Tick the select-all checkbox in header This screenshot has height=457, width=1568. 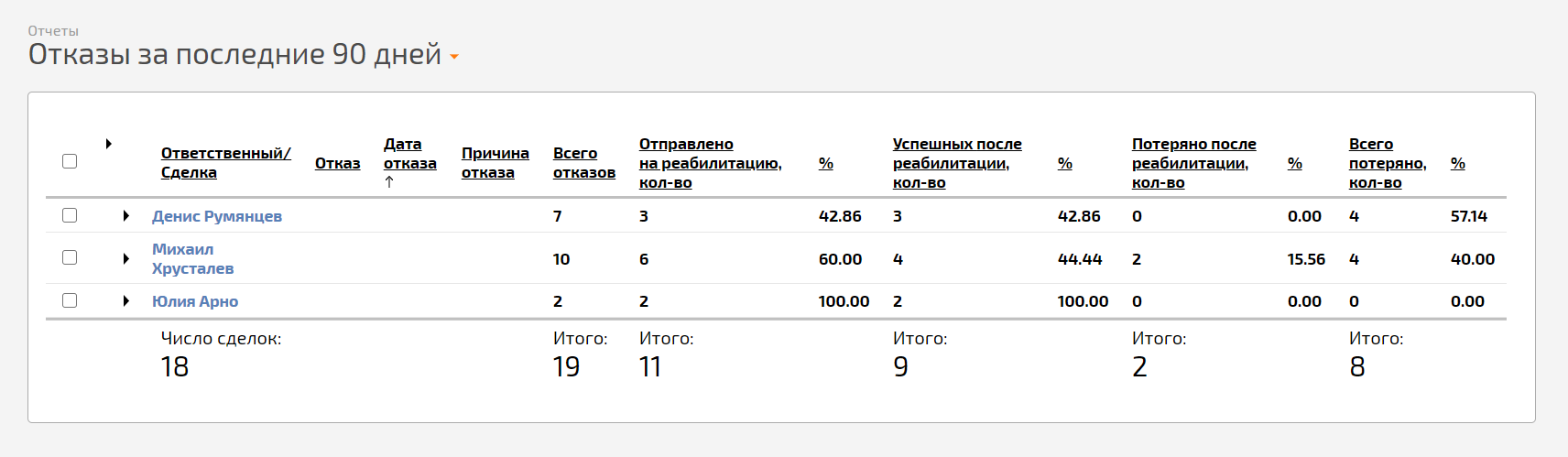[x=70, y=161]
